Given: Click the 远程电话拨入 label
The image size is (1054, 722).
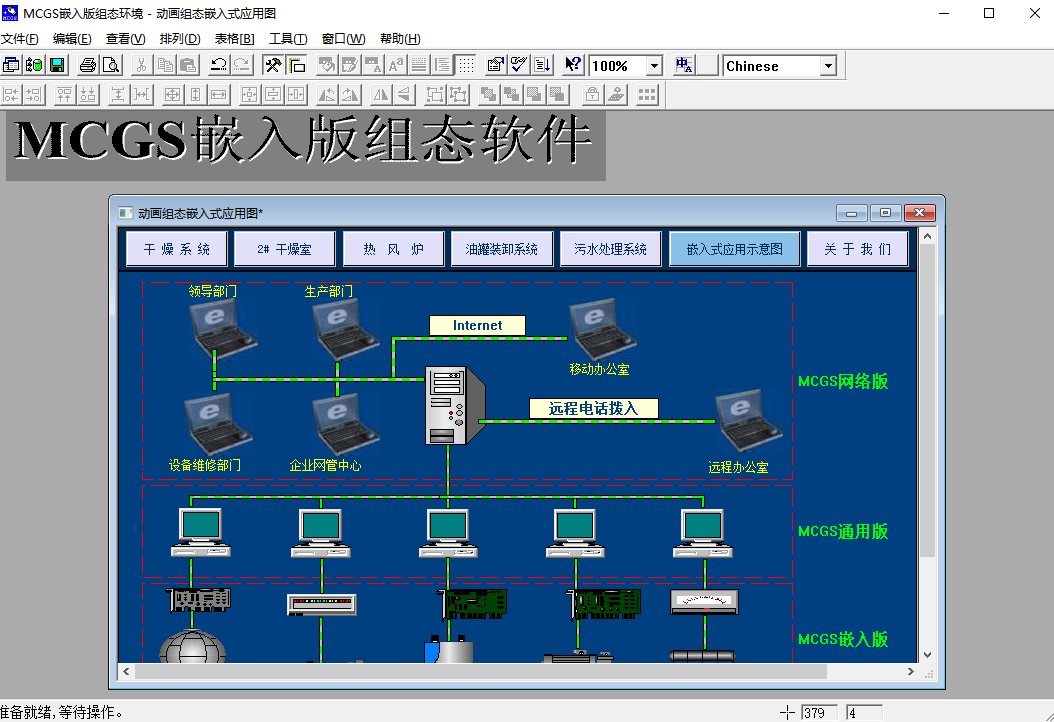Looking at the screenshot, I should click(594, 409).
